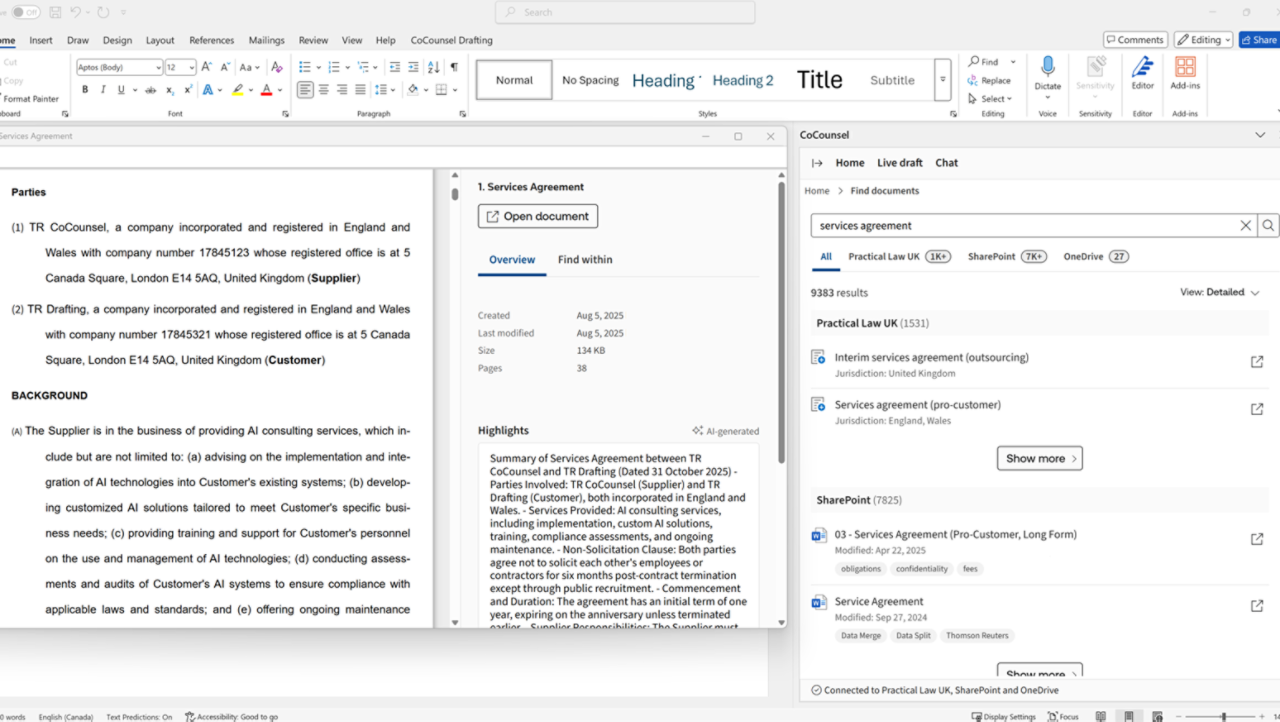Click Open document button
The height and width of the screenshot is (722, 1280).
click(538, 216)
